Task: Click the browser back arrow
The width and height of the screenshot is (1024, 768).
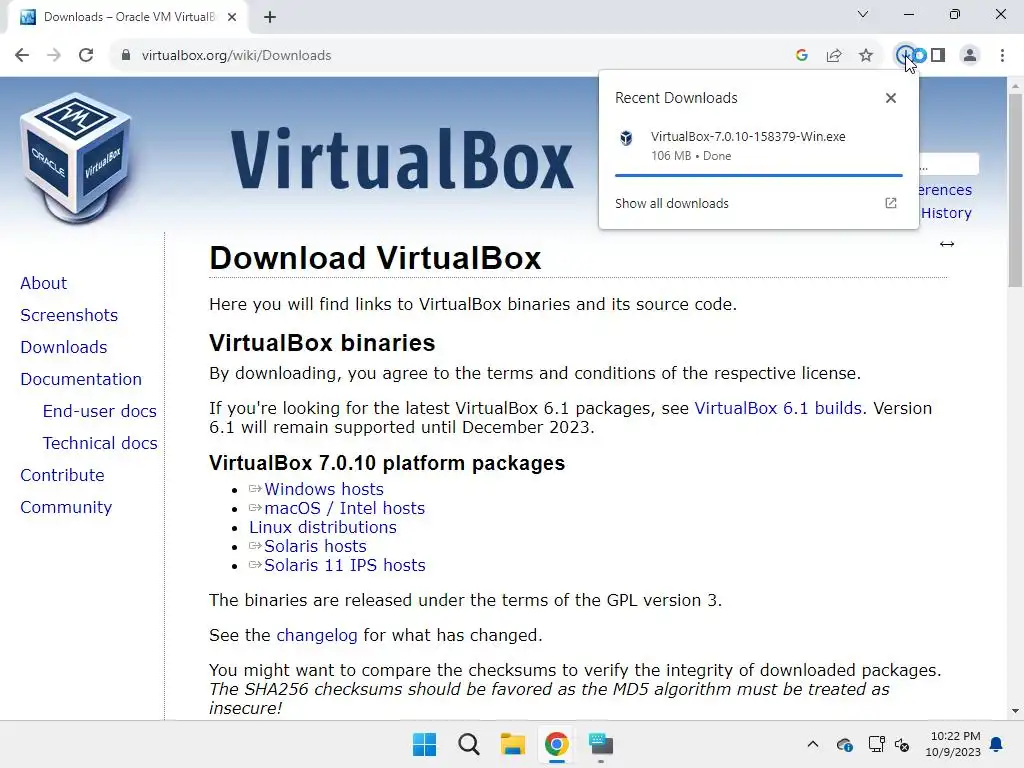Action: click(x=22, y=56)
